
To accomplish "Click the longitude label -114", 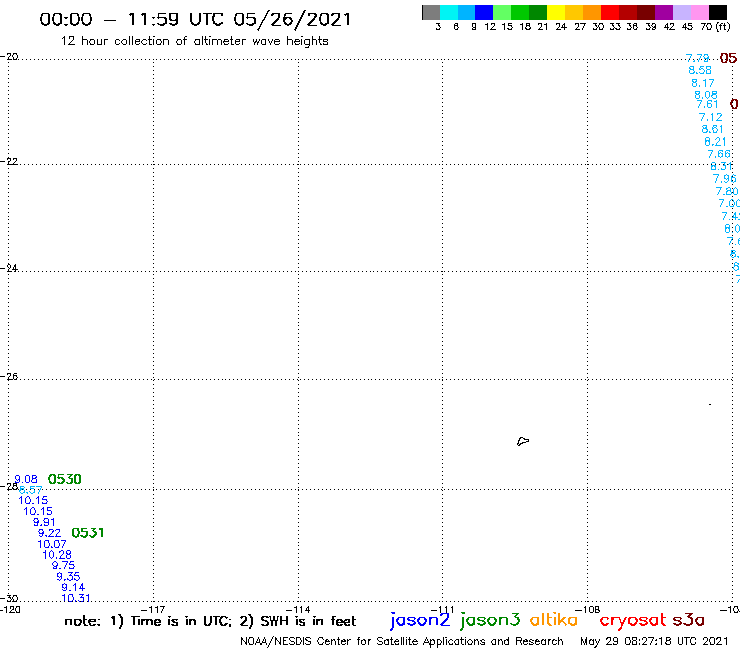I will (298, 609).
